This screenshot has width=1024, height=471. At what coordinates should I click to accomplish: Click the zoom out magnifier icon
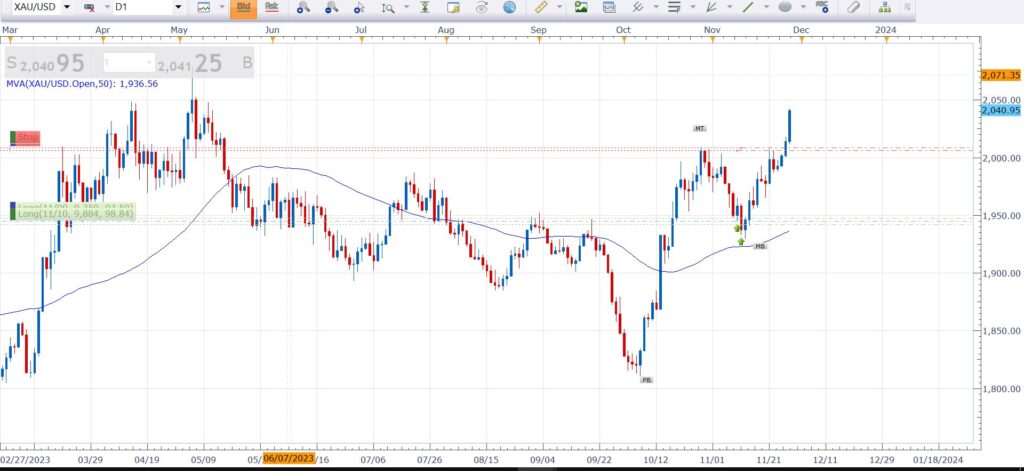pos(332,7)
